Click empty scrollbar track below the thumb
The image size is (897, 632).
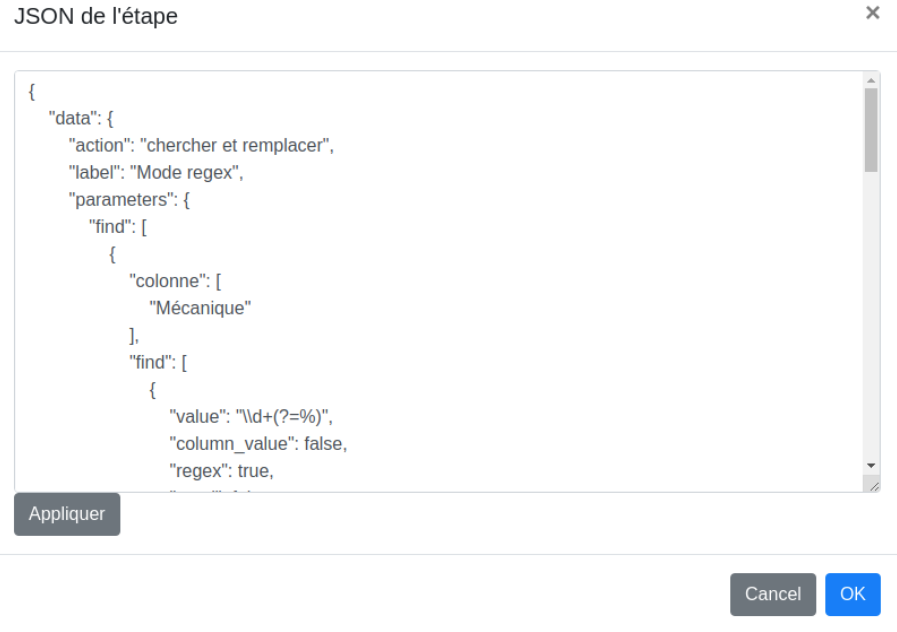[x=871, y=320]
